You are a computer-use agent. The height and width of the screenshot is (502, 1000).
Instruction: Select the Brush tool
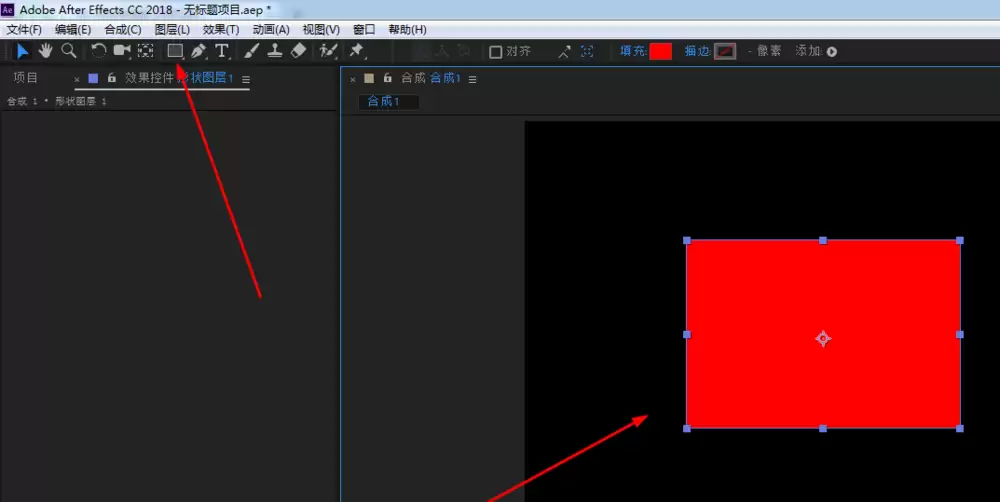click(x=251, y=51)
